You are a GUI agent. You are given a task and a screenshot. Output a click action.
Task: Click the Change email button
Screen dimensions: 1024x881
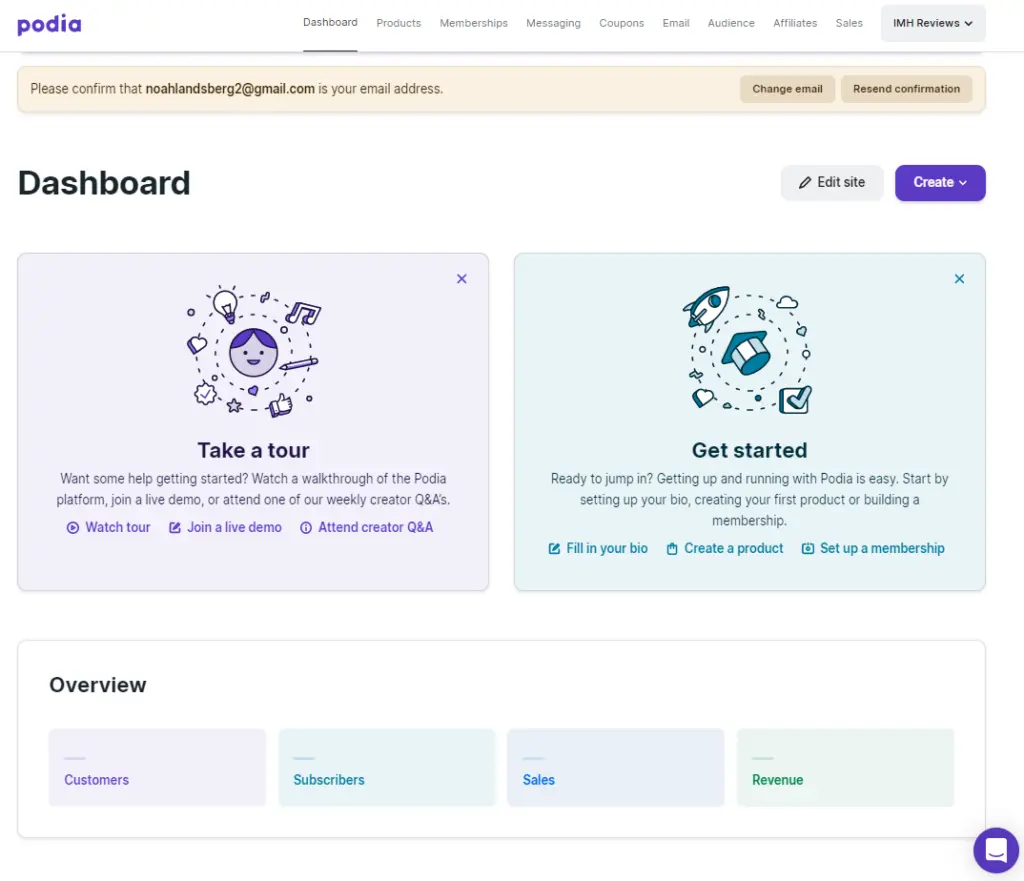coord(787,89)
